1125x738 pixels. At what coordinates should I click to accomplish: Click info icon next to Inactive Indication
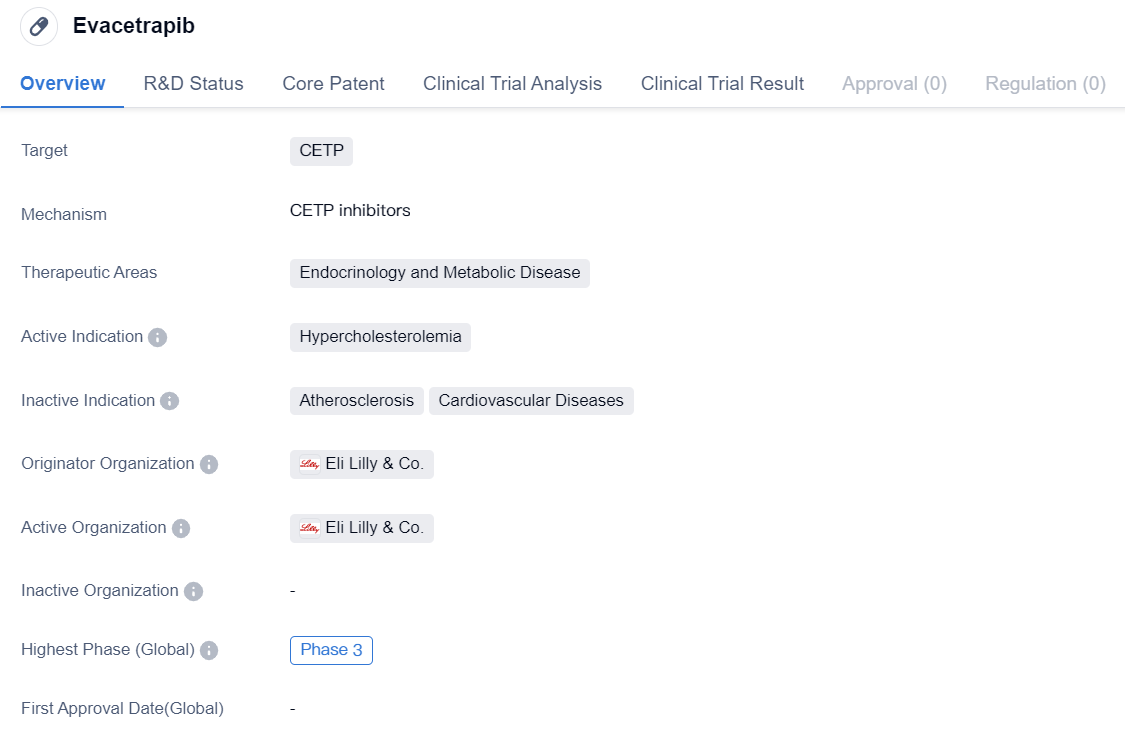tap(169, 401)
